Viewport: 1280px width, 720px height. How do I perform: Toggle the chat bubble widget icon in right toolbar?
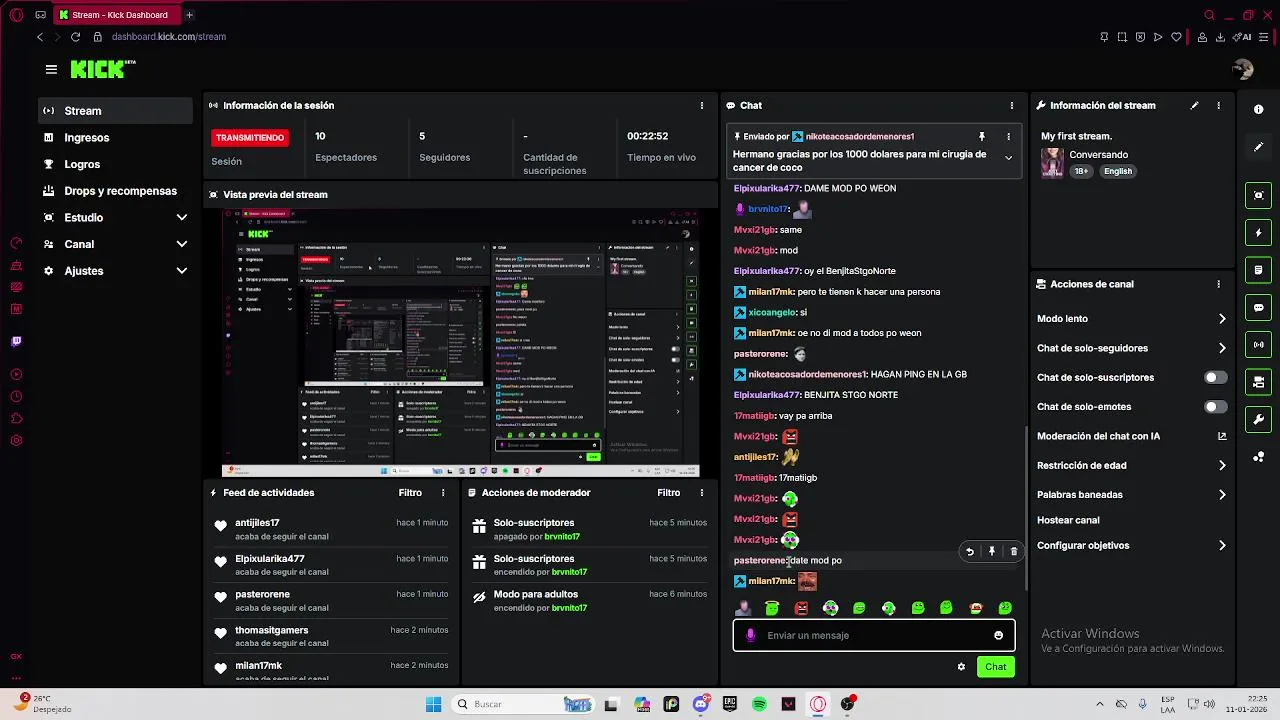pyautogui.click(x=1259, y=308)
